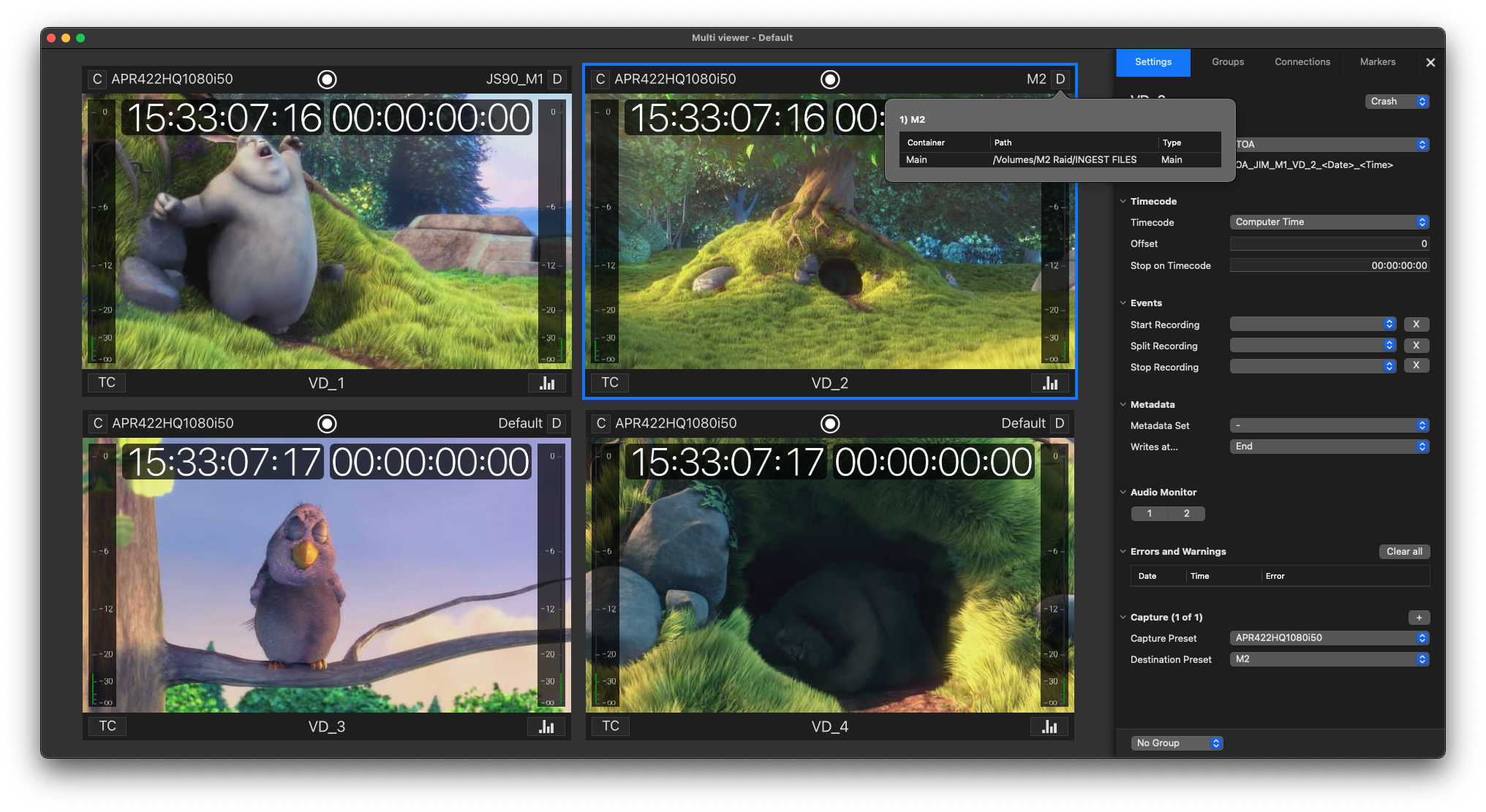
Task: Click the D destination icon on VD_3
Action: click(557, 423)
